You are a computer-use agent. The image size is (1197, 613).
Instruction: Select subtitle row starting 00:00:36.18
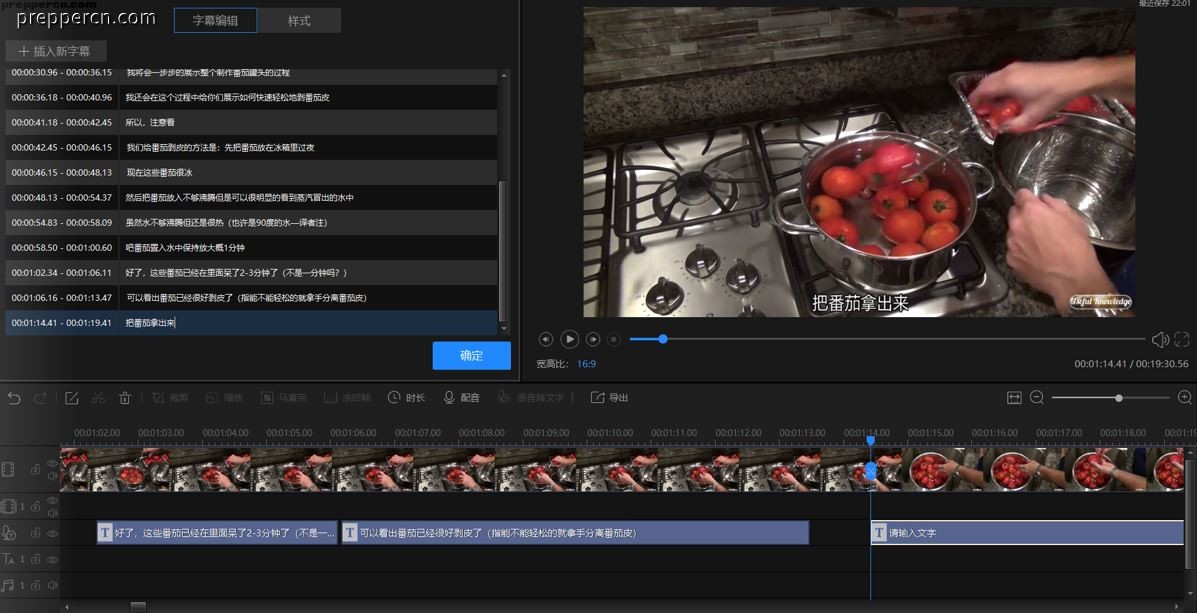(x=251, y=97)
